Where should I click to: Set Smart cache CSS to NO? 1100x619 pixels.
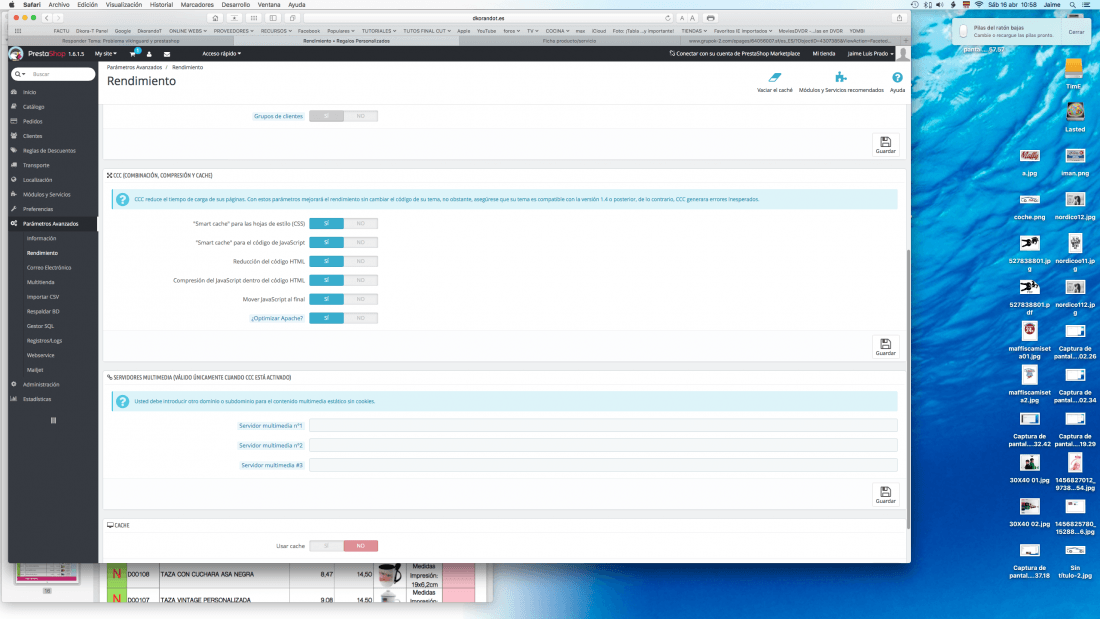pyautogui.click(x=361, y=223)
